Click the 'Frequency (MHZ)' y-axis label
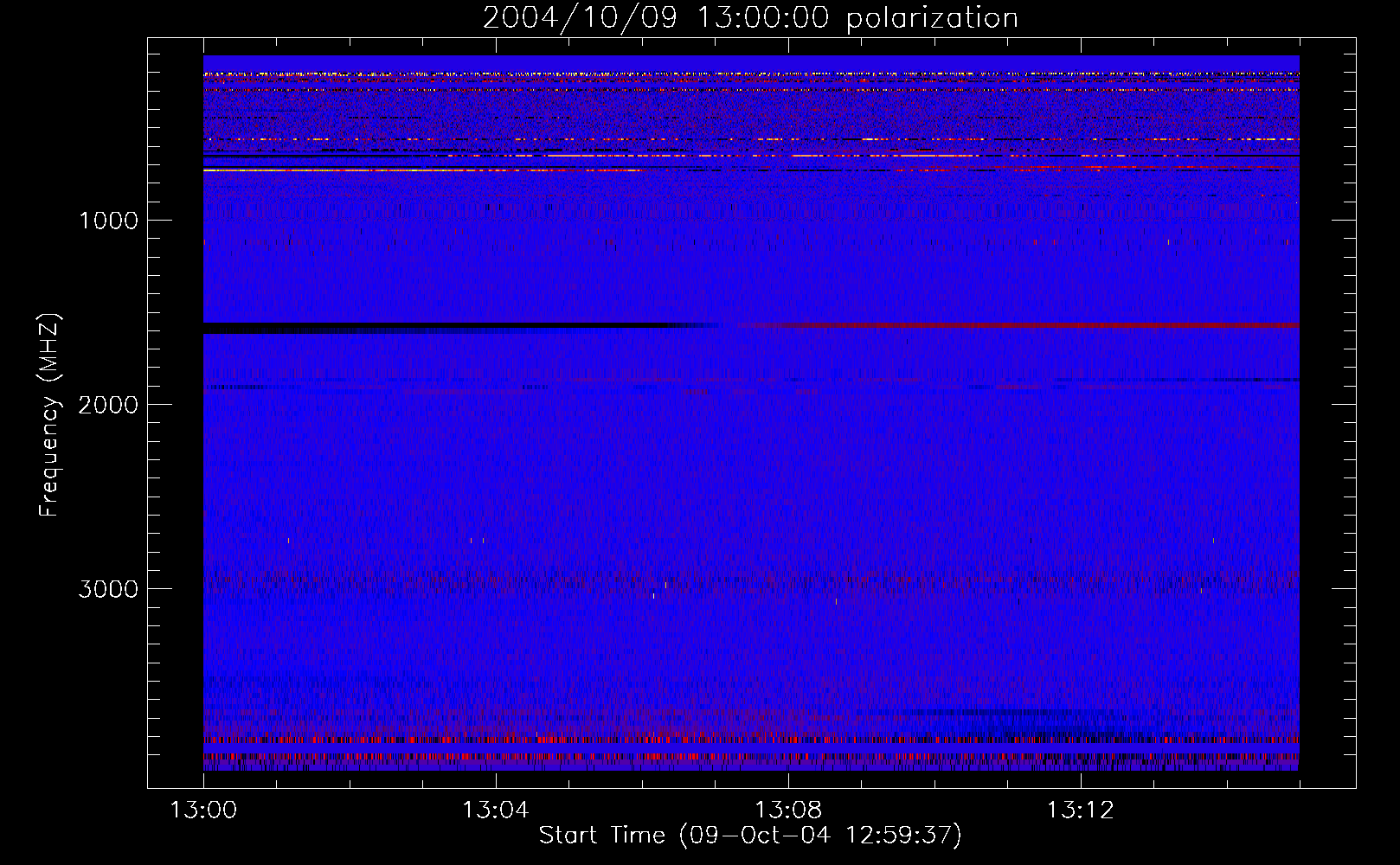The image size is (1400, 865). tap(49, 414)
